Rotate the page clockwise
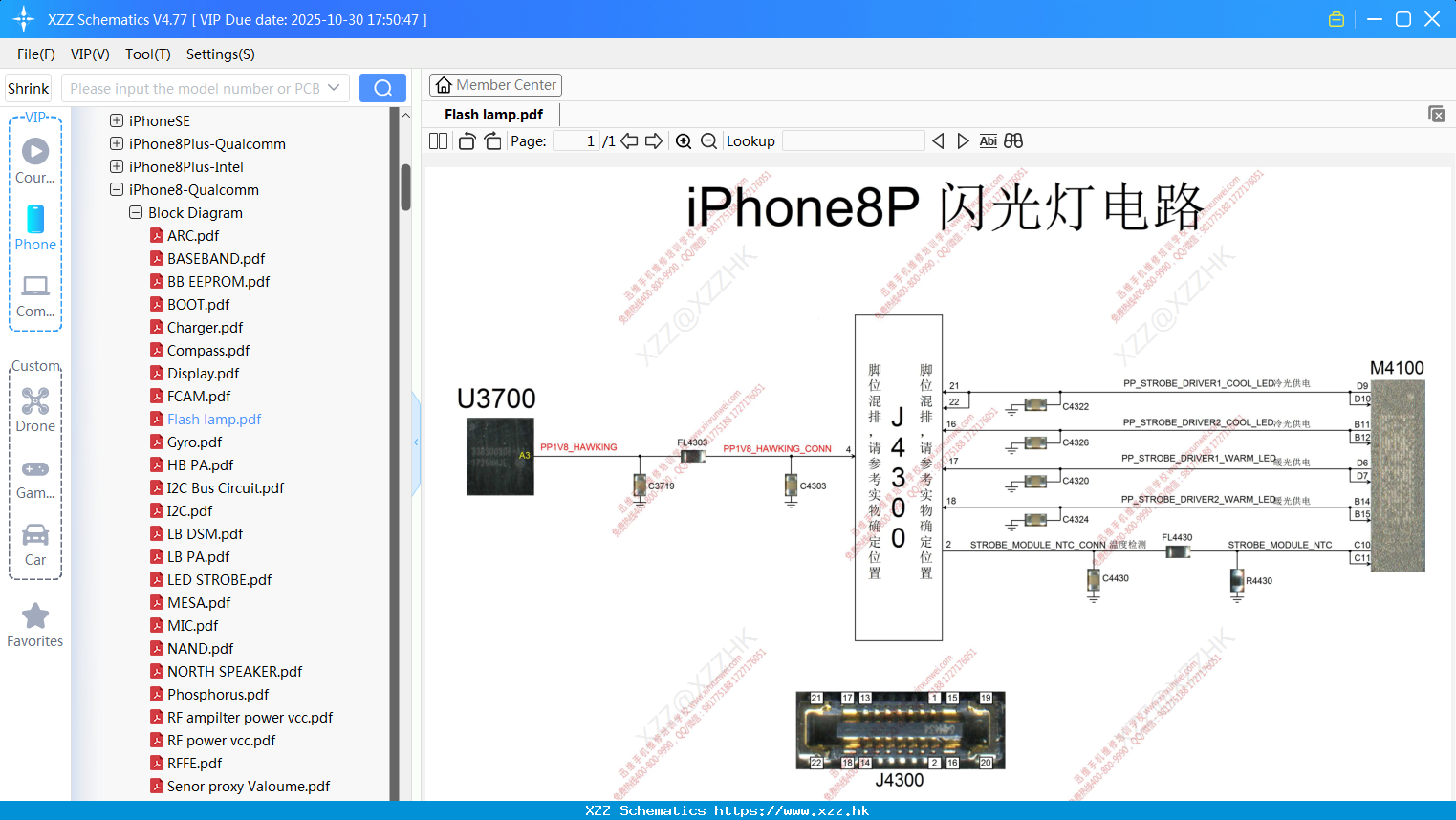 pos(492,141)
